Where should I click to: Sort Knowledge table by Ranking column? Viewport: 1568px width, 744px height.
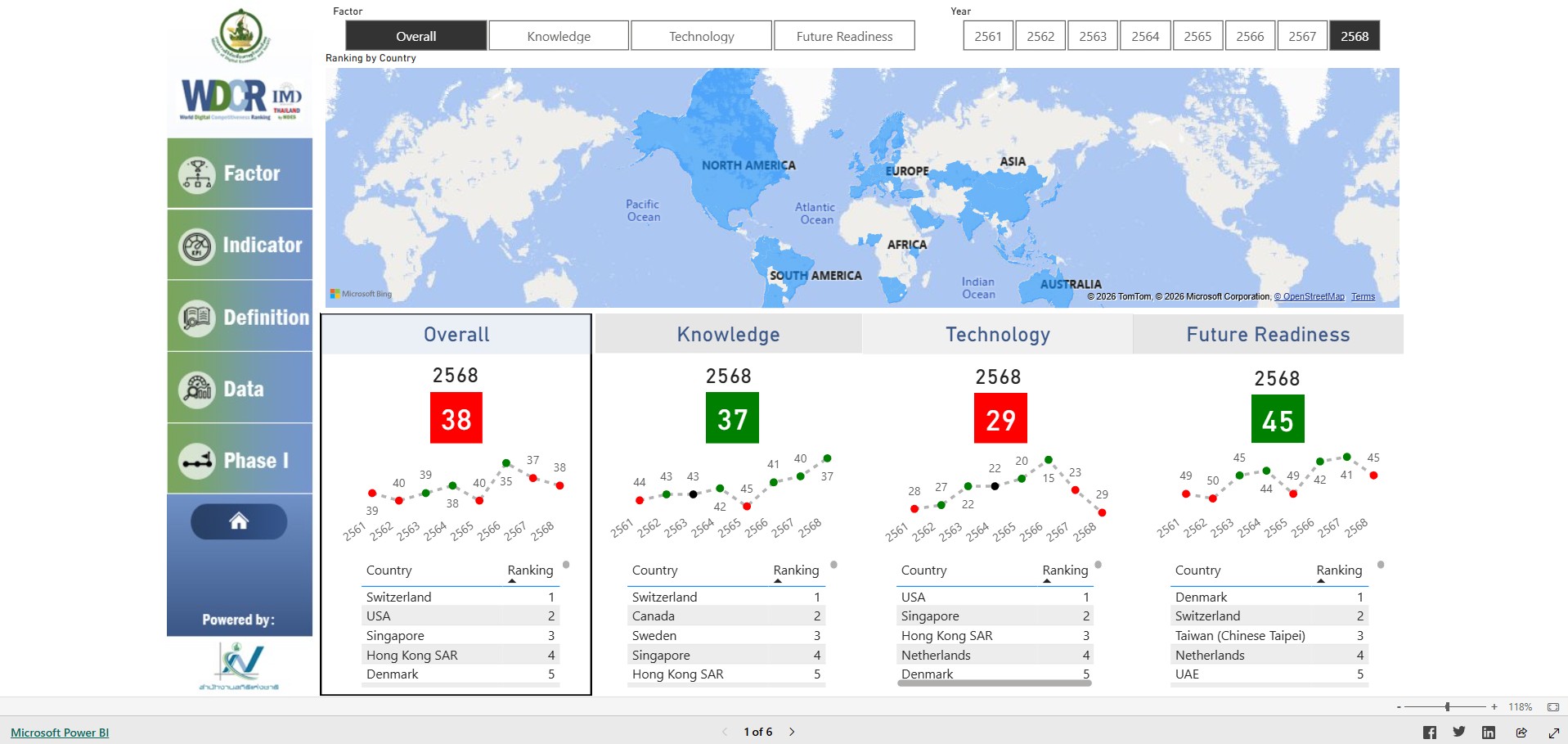coord(796,570)
